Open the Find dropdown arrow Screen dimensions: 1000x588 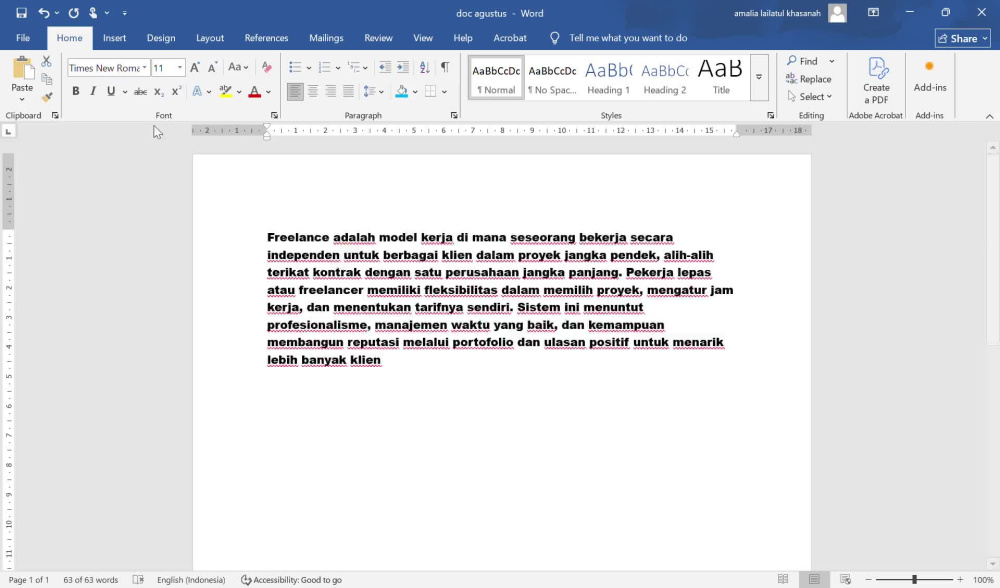coord(832,61)
